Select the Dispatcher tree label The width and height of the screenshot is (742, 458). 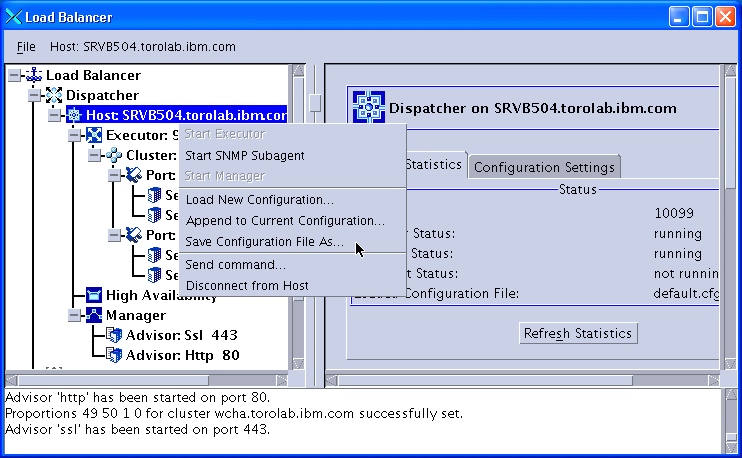pyautogui.click(x=102, y=95)
